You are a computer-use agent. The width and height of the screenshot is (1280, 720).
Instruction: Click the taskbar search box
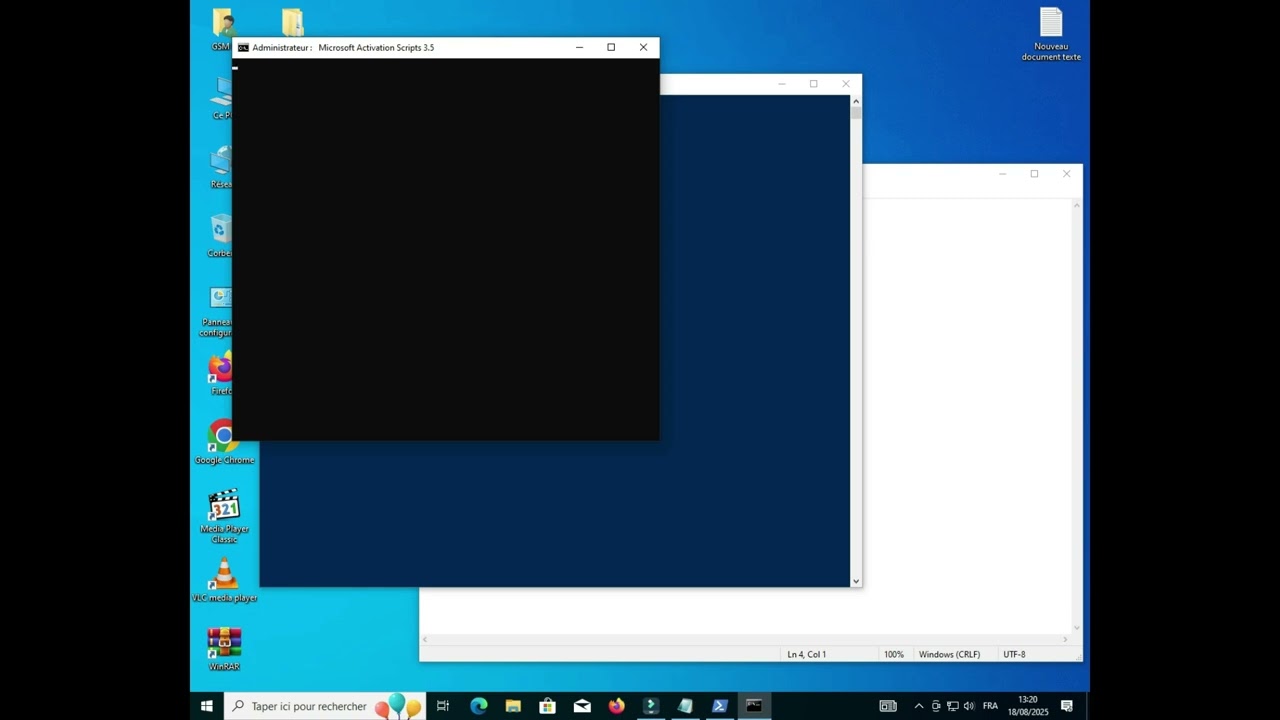pos(324,706)
